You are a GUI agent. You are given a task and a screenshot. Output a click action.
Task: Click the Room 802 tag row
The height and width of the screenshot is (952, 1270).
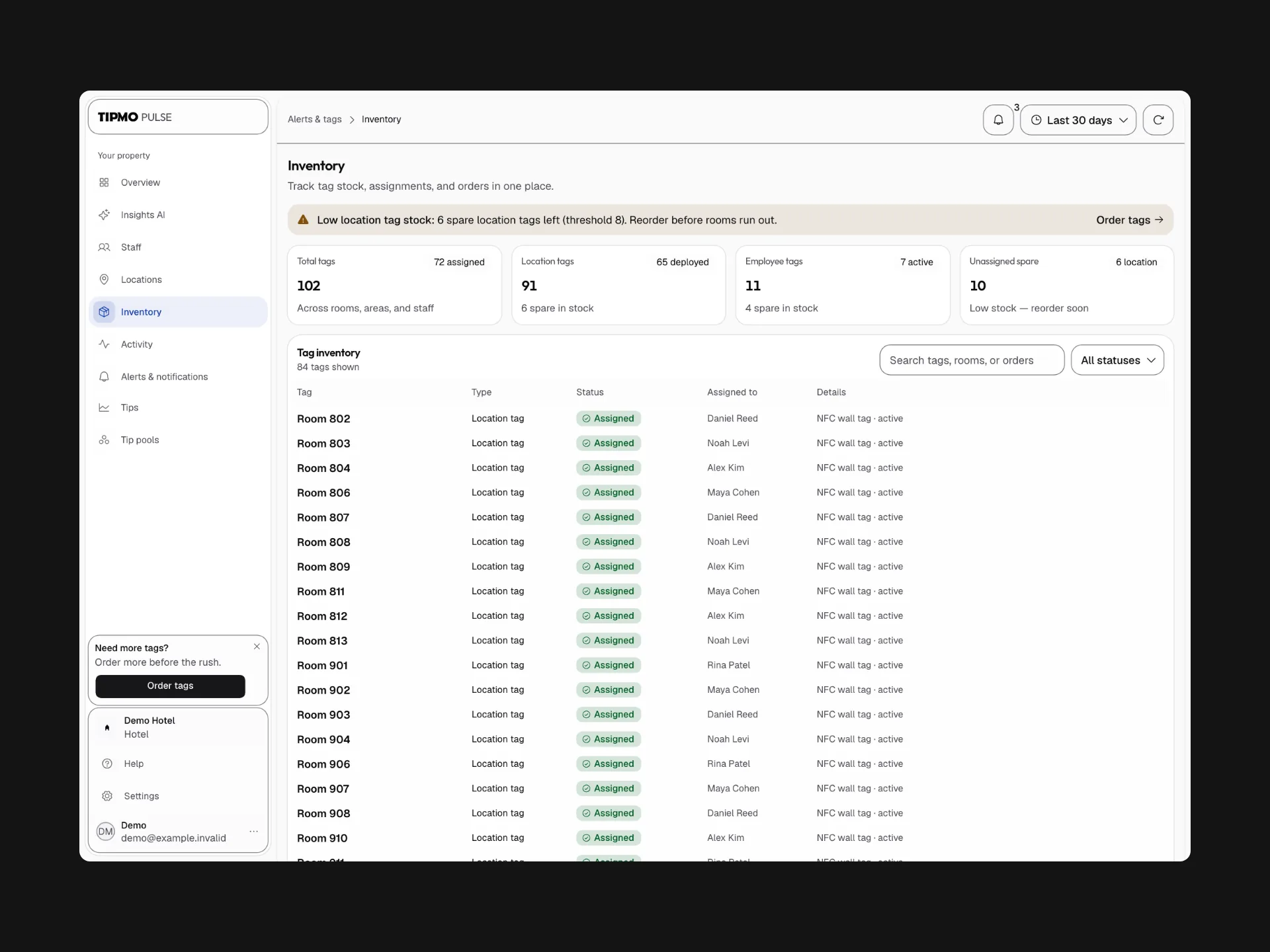coord(730,418)
